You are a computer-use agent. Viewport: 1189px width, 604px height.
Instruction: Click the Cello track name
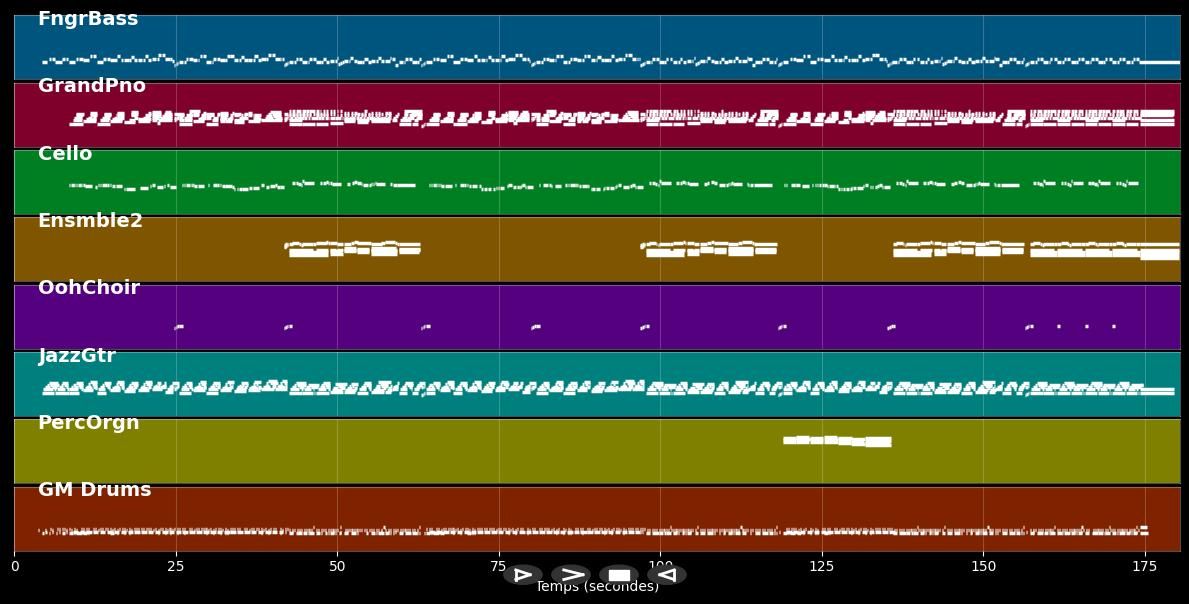click(65, 154)
